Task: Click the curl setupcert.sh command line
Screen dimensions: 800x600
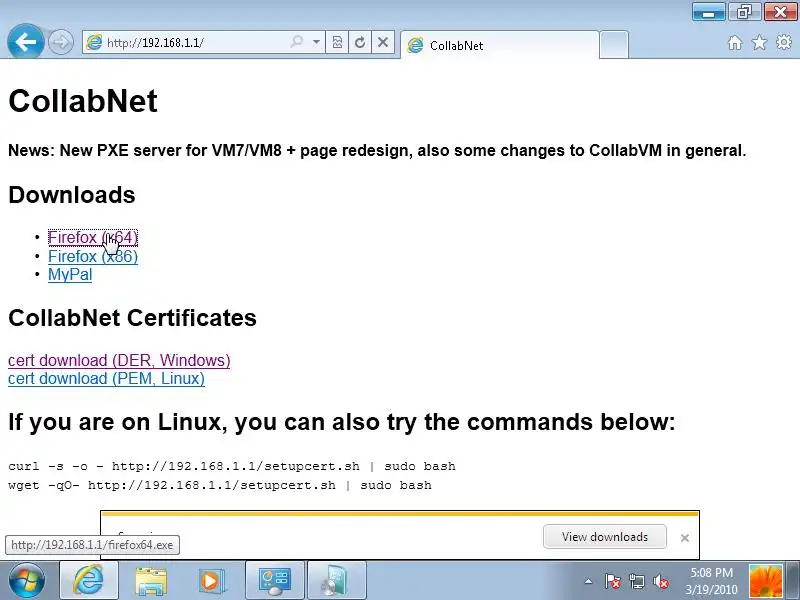Action: point(232,466)
